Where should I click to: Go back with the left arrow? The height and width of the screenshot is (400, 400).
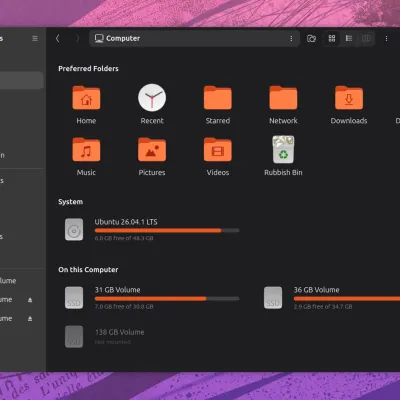pyautogui.click(x=58, y=38)
